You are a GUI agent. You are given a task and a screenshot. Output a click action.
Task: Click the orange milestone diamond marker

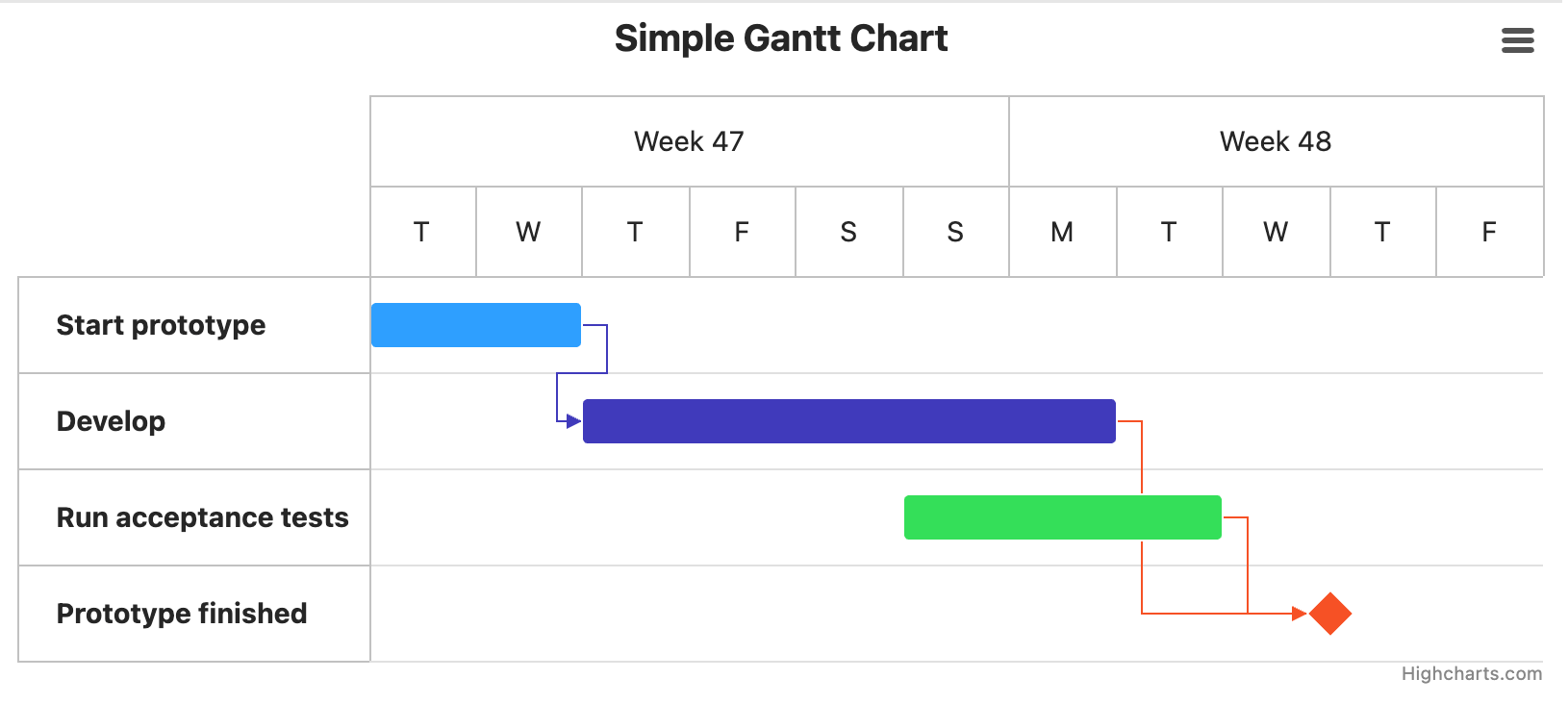click(1330, 614)
